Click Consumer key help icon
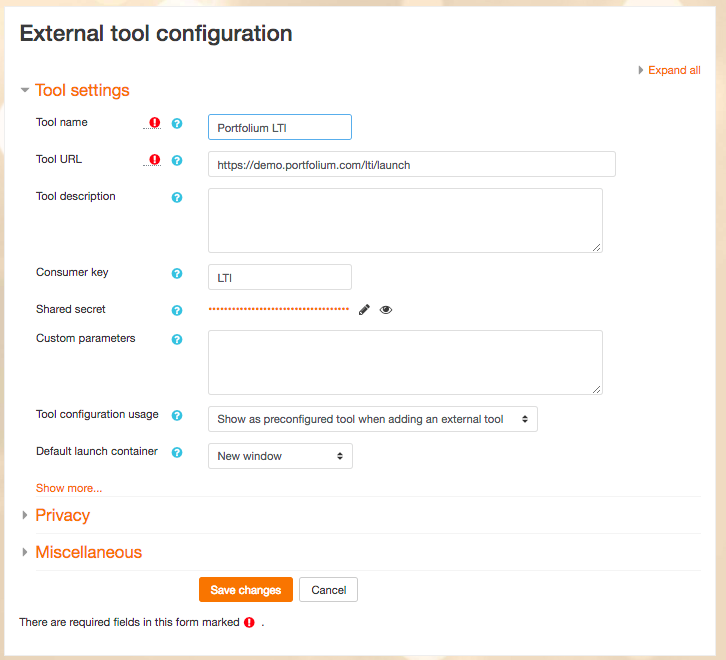This screenshot has height=660, width=726. [177, 273]
